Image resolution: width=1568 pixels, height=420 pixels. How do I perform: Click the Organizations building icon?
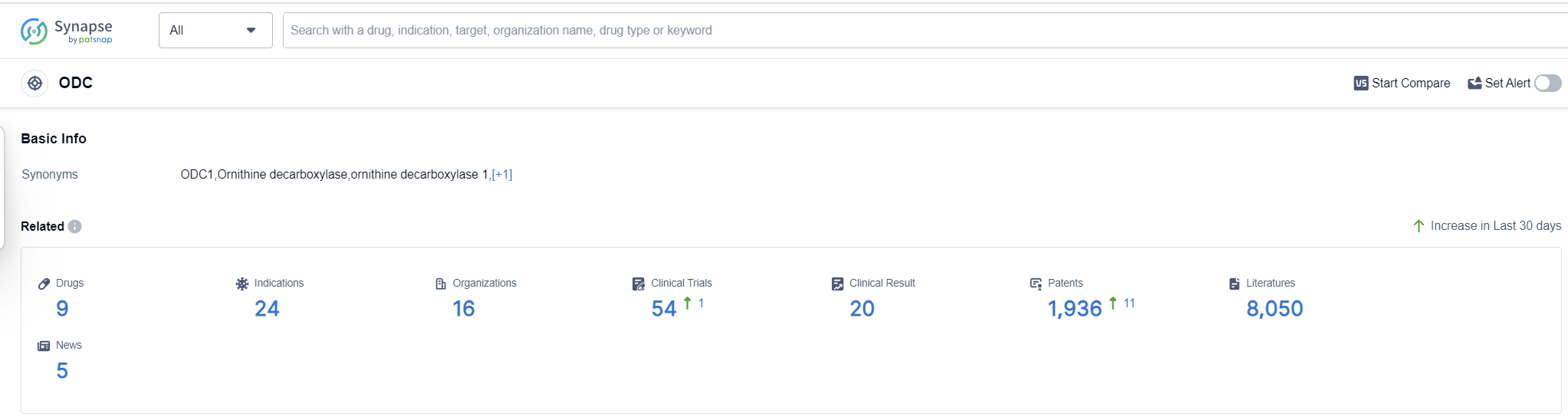pyautogui.click(x=440, y=284)
